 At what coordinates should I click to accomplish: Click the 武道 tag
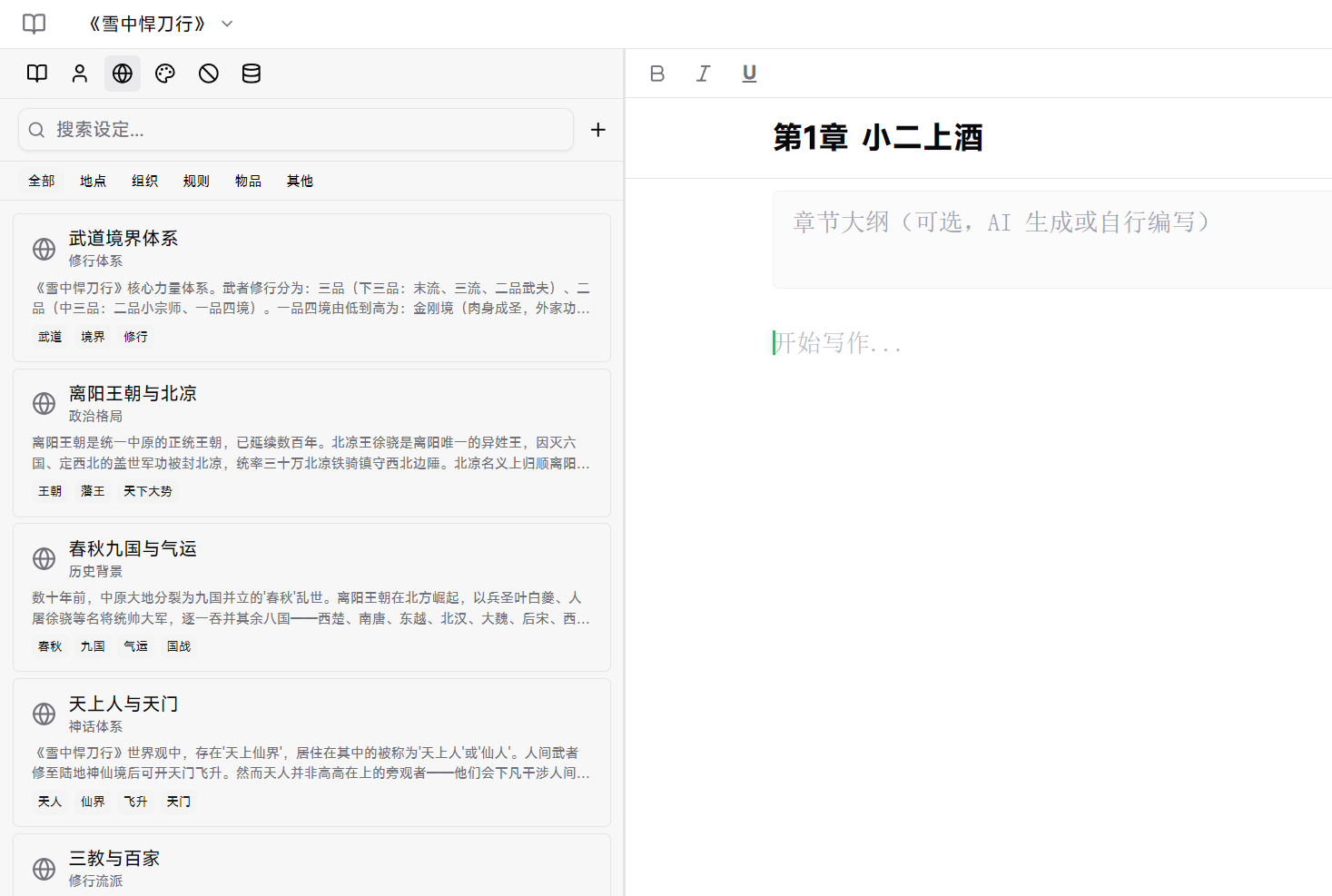coord(50,337)
